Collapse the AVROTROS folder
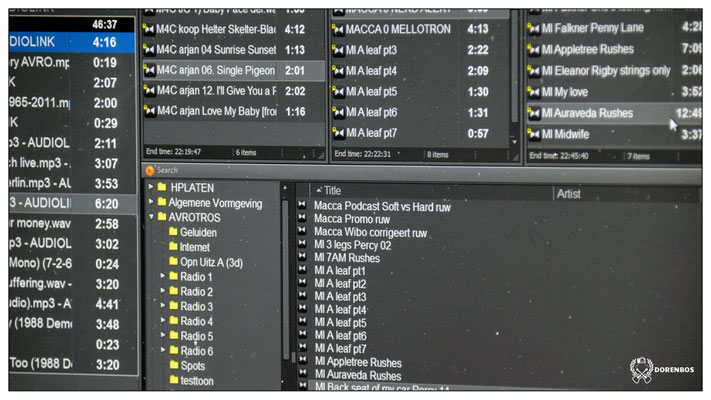 click(151, 217)
